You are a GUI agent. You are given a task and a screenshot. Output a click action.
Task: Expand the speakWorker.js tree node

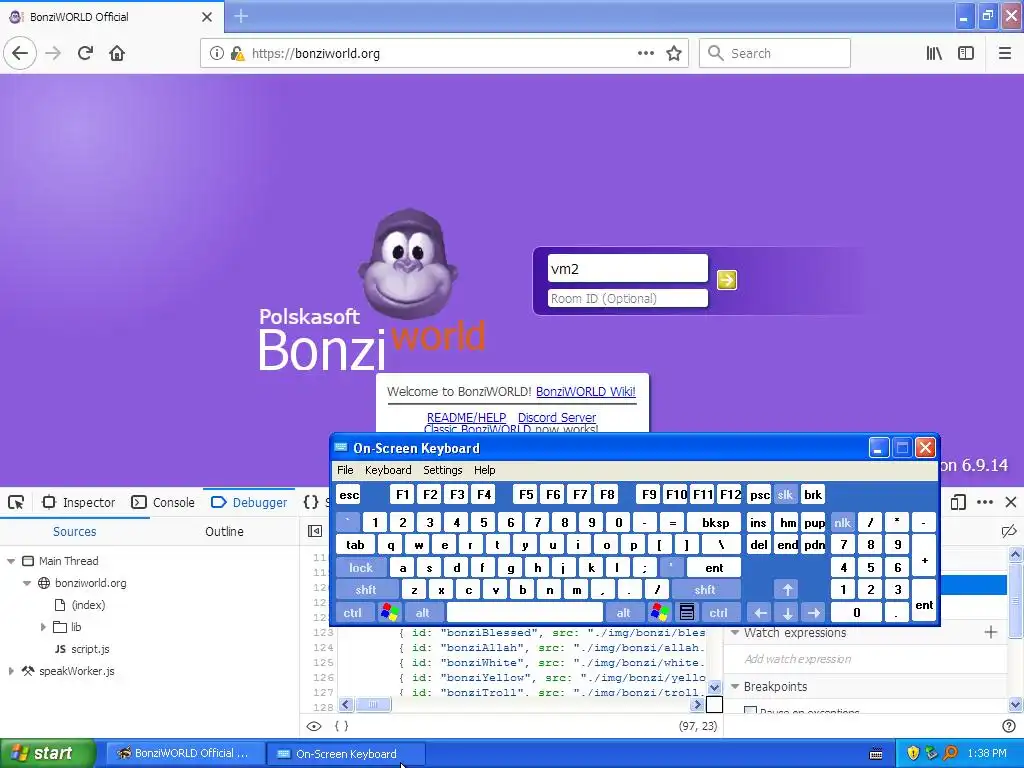point(10,671)
